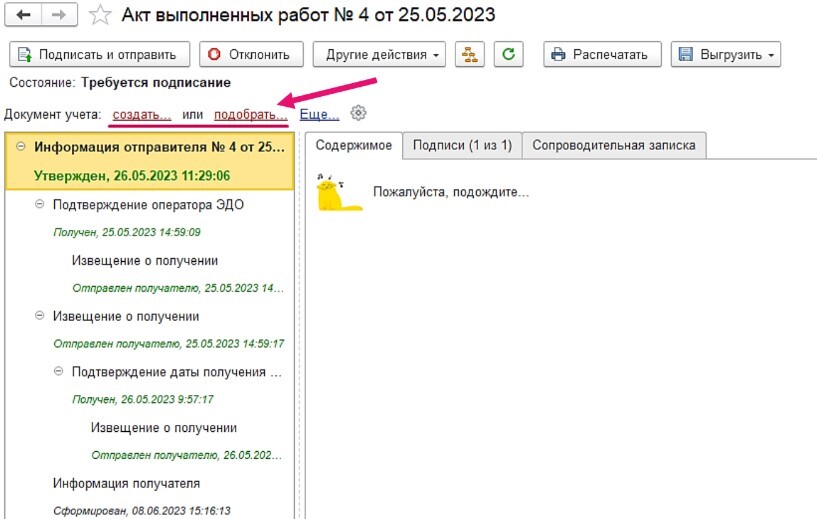This screenshot has height=519, width=817.
Task: Print the act using Распечатать button
Action: [602, 54]
